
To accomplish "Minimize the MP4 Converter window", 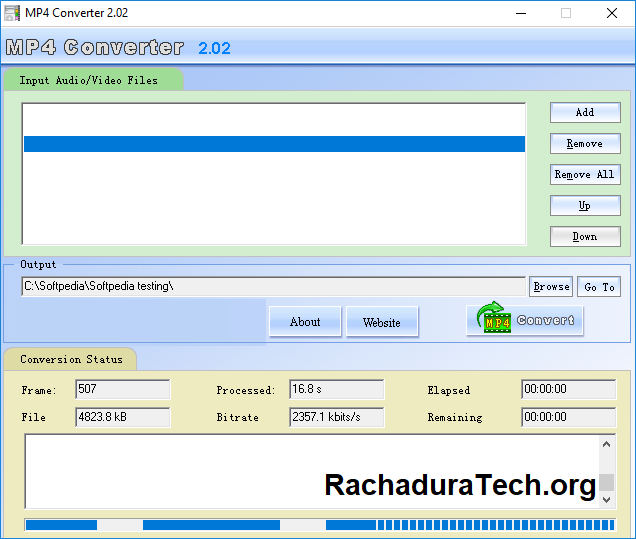I will [521, 13].
